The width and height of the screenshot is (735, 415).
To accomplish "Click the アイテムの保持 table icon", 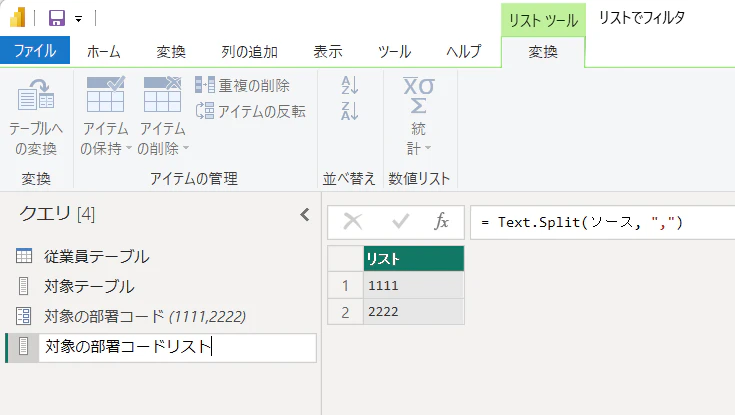I will tap(105, 94).
